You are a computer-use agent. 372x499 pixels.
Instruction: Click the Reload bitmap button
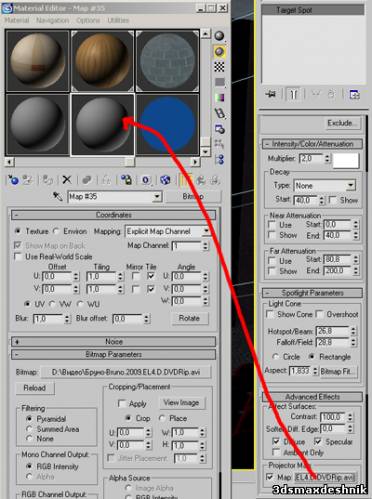point(35,388)
